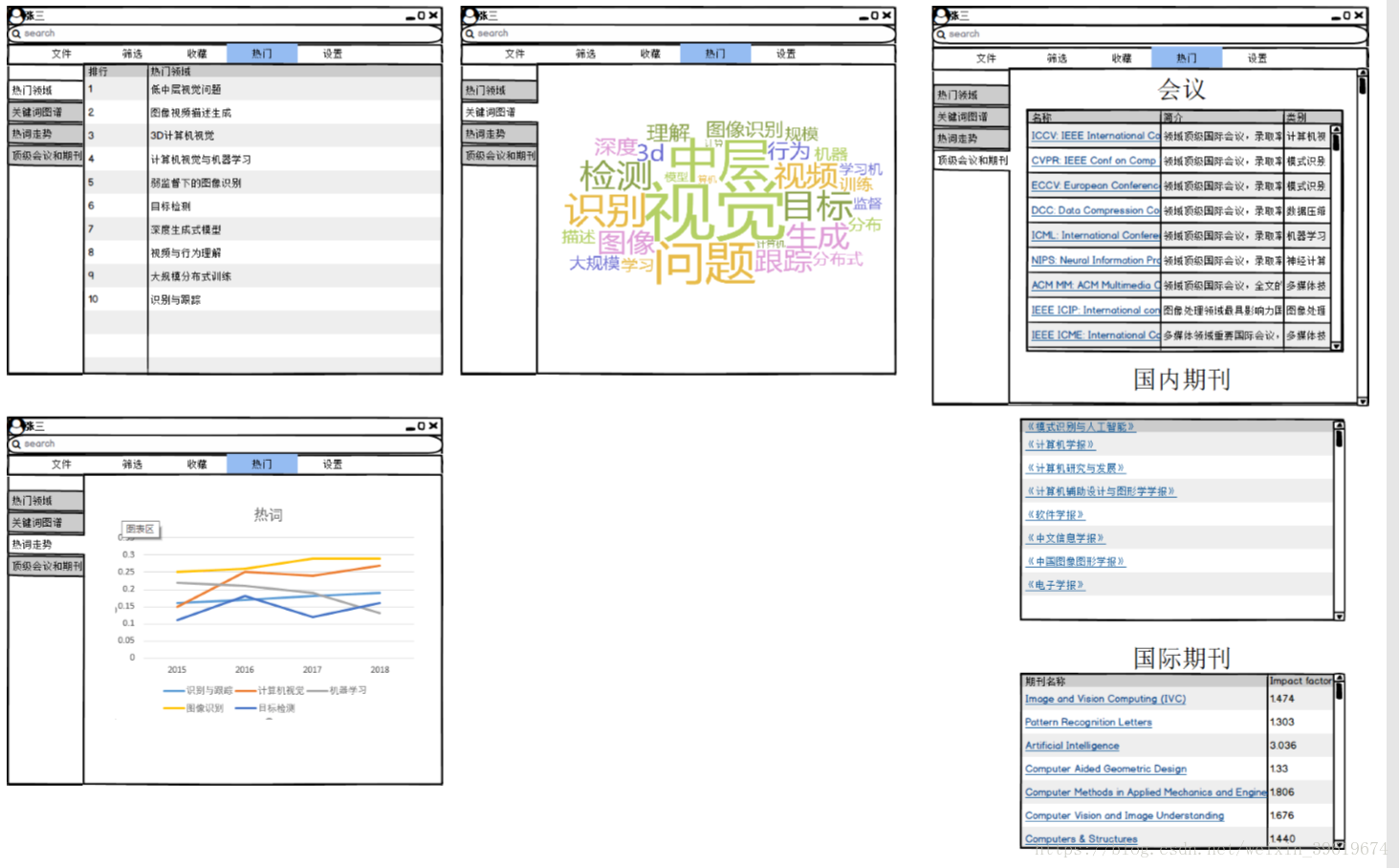
Task: Click the magnifier icon in the ranking window search bar
Action: 16,33
